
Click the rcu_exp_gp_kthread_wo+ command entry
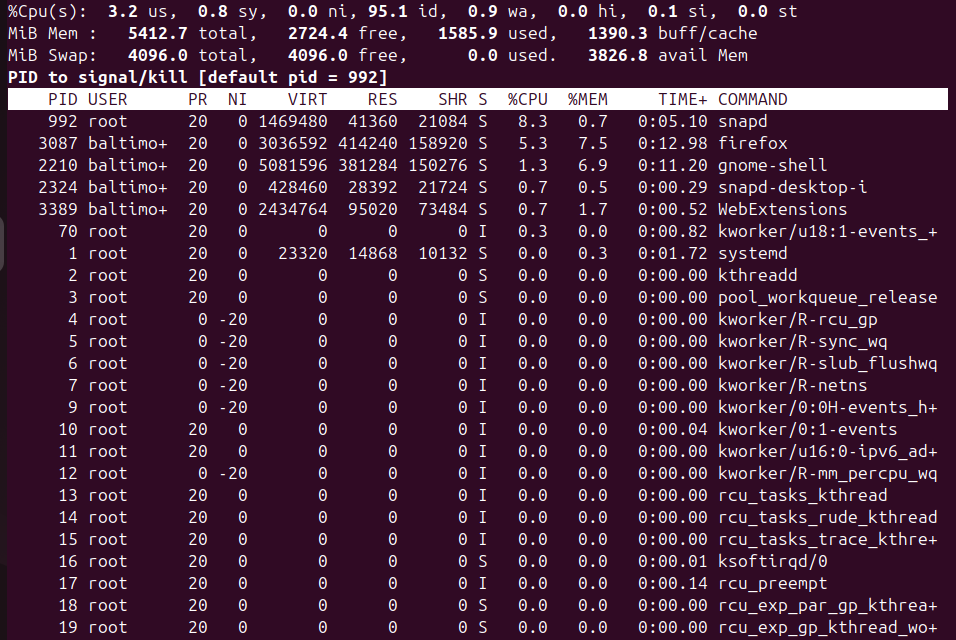[827, 626]
